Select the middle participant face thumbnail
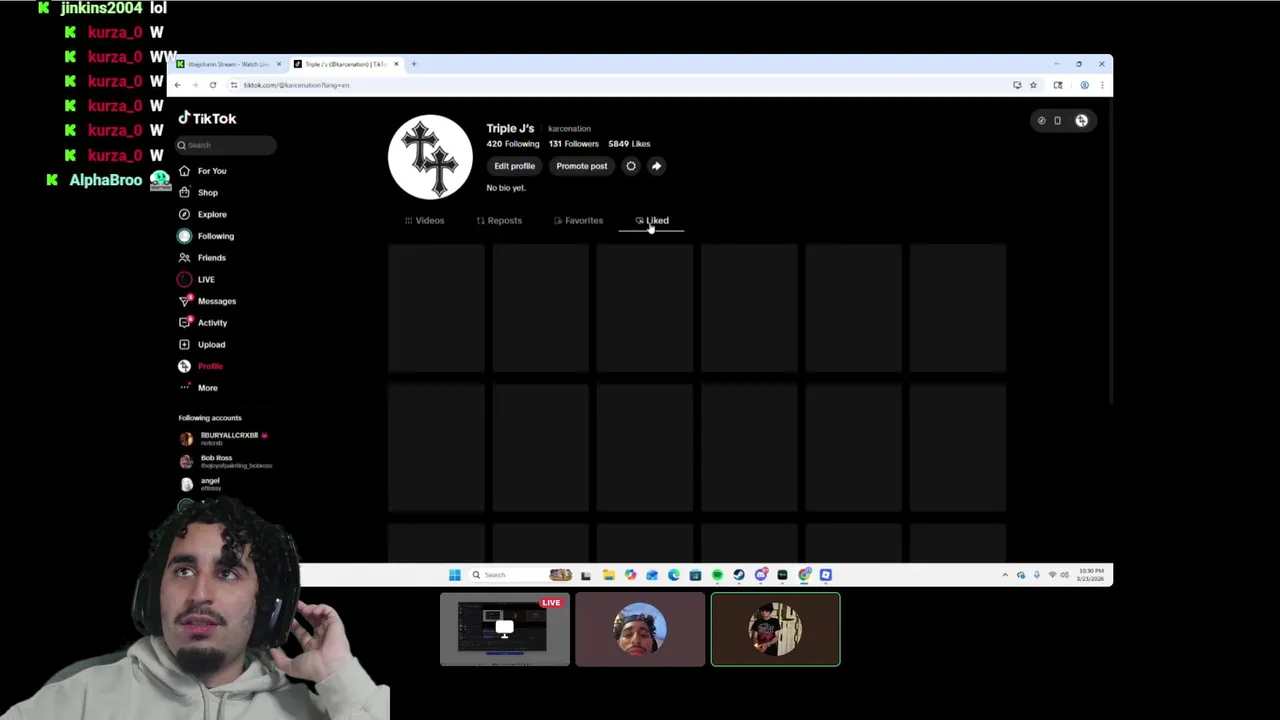The height and width of the screenshot is (720, 1280). point(640,629)
